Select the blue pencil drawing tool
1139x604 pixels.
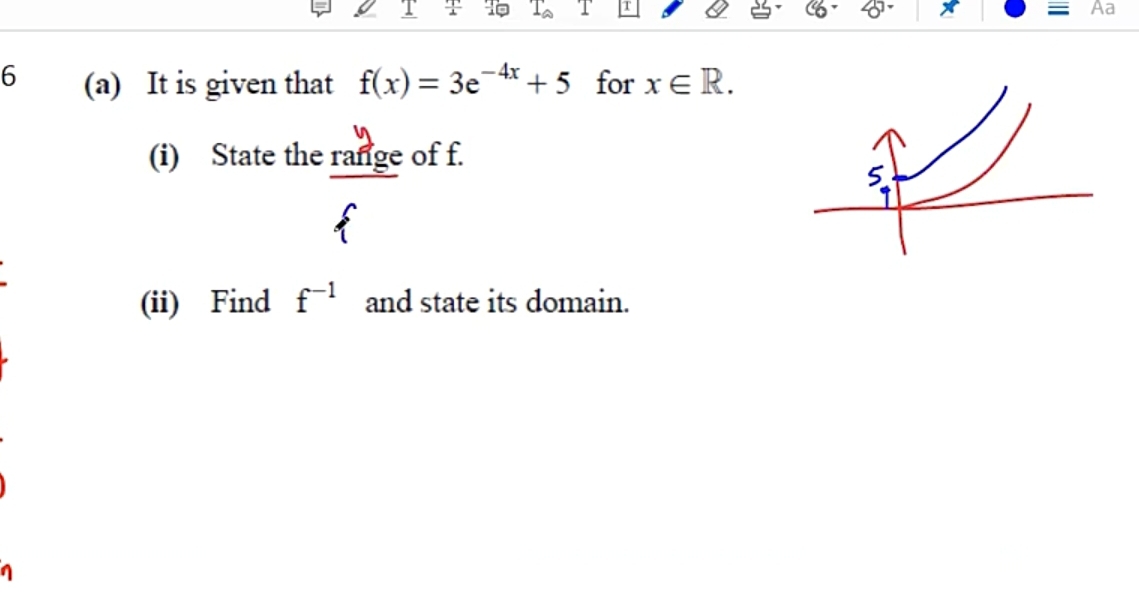pos(671,9)
